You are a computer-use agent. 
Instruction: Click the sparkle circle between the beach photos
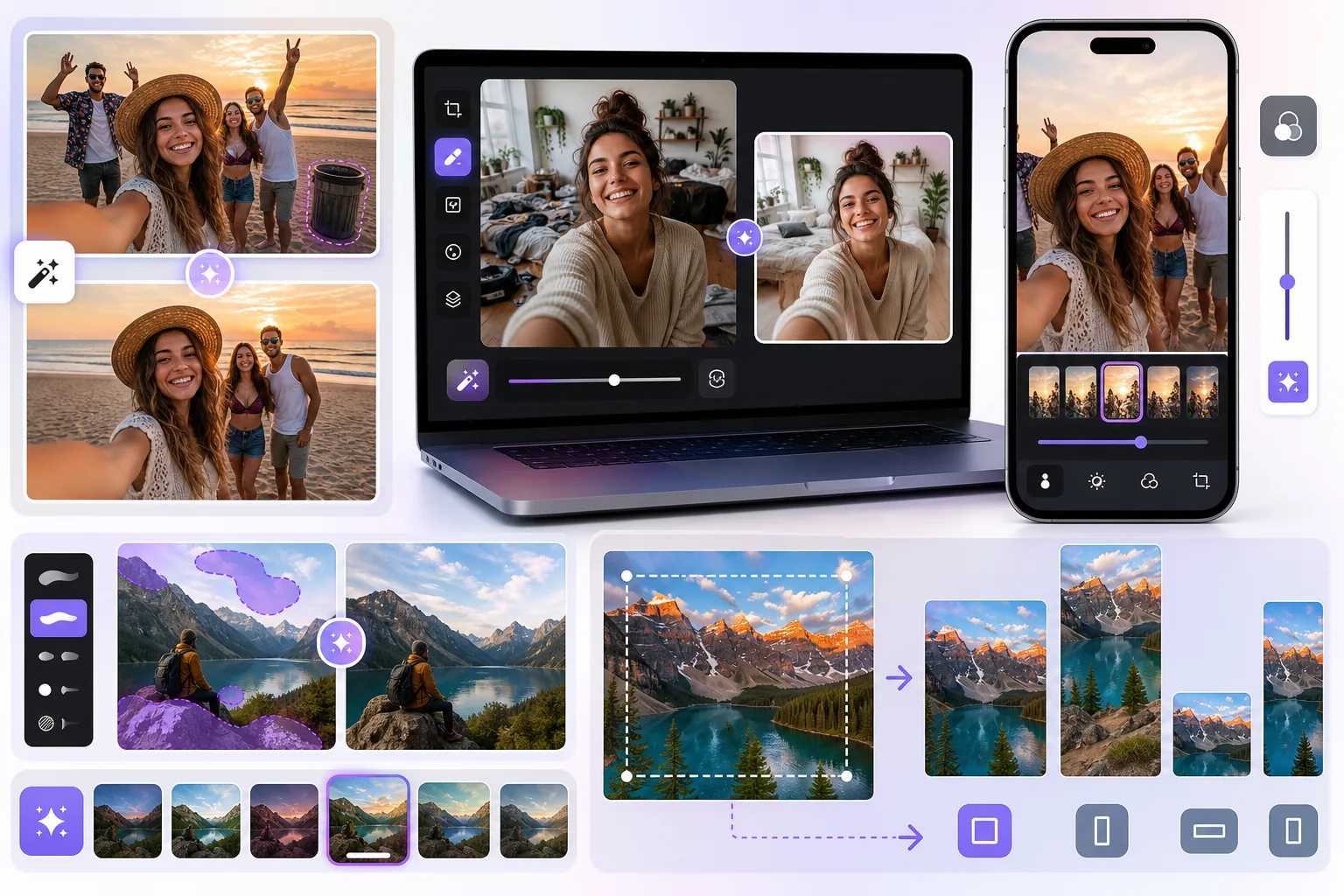pyautogui.click(x=210, y=274)
